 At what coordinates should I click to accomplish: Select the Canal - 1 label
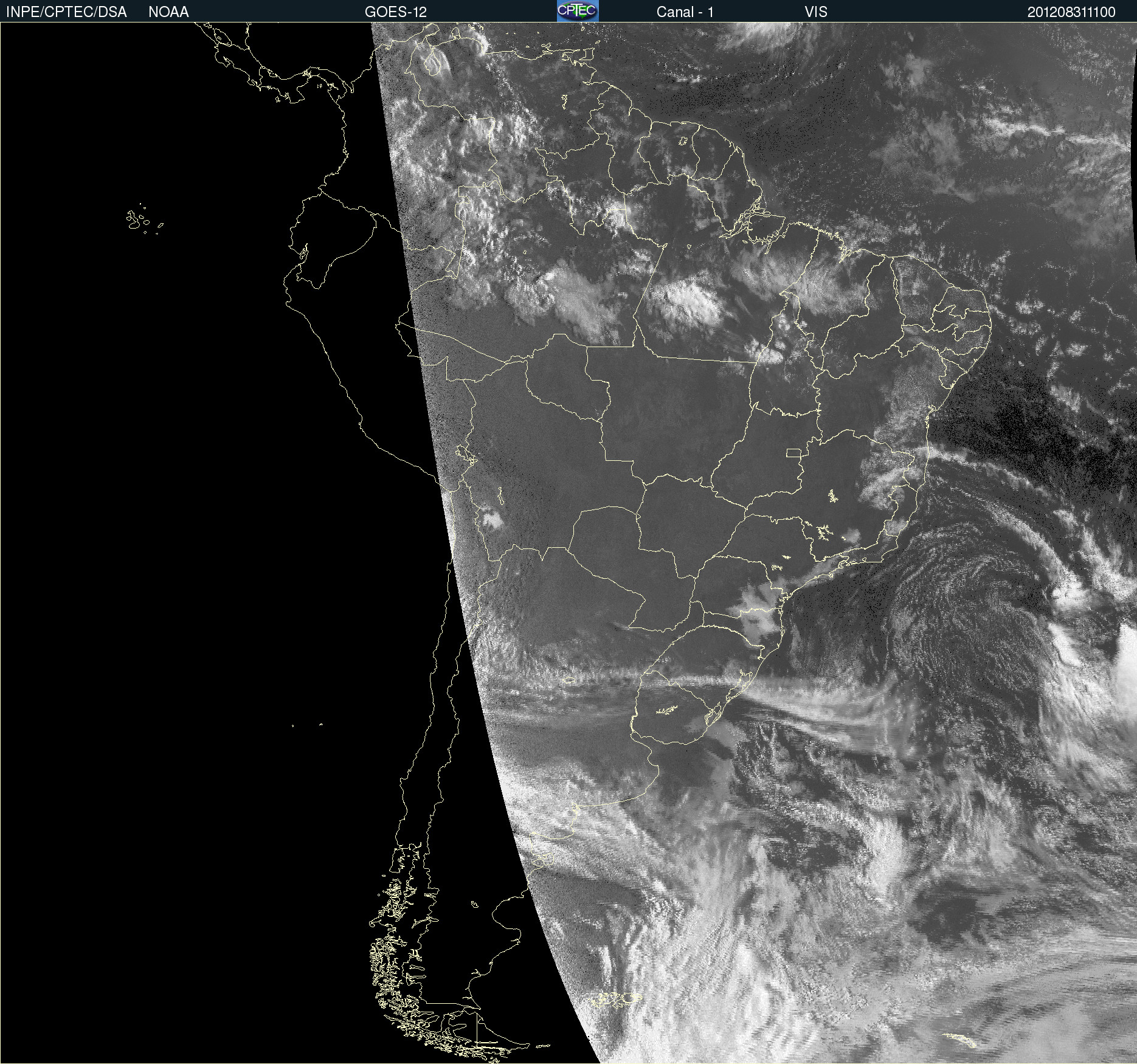pyautogui.click(x=685, y=12)
